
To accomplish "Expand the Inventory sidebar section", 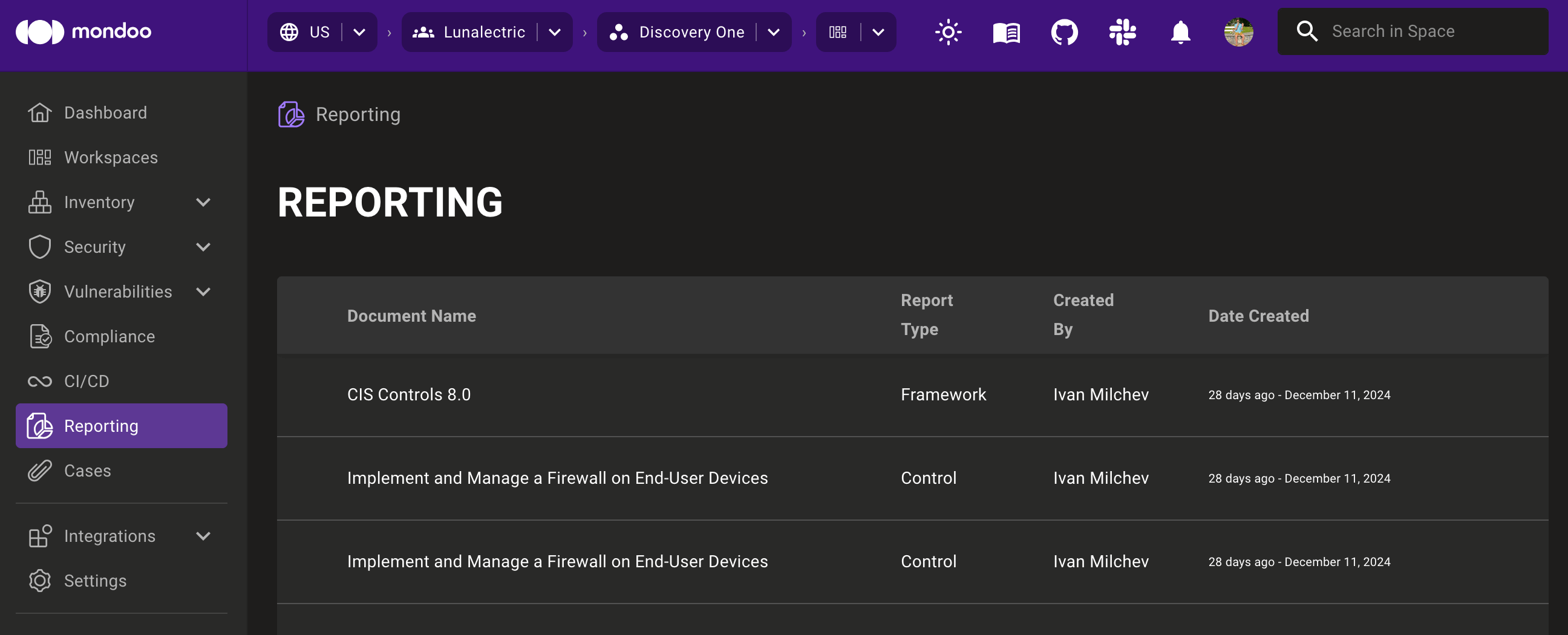I will [203, 202].
